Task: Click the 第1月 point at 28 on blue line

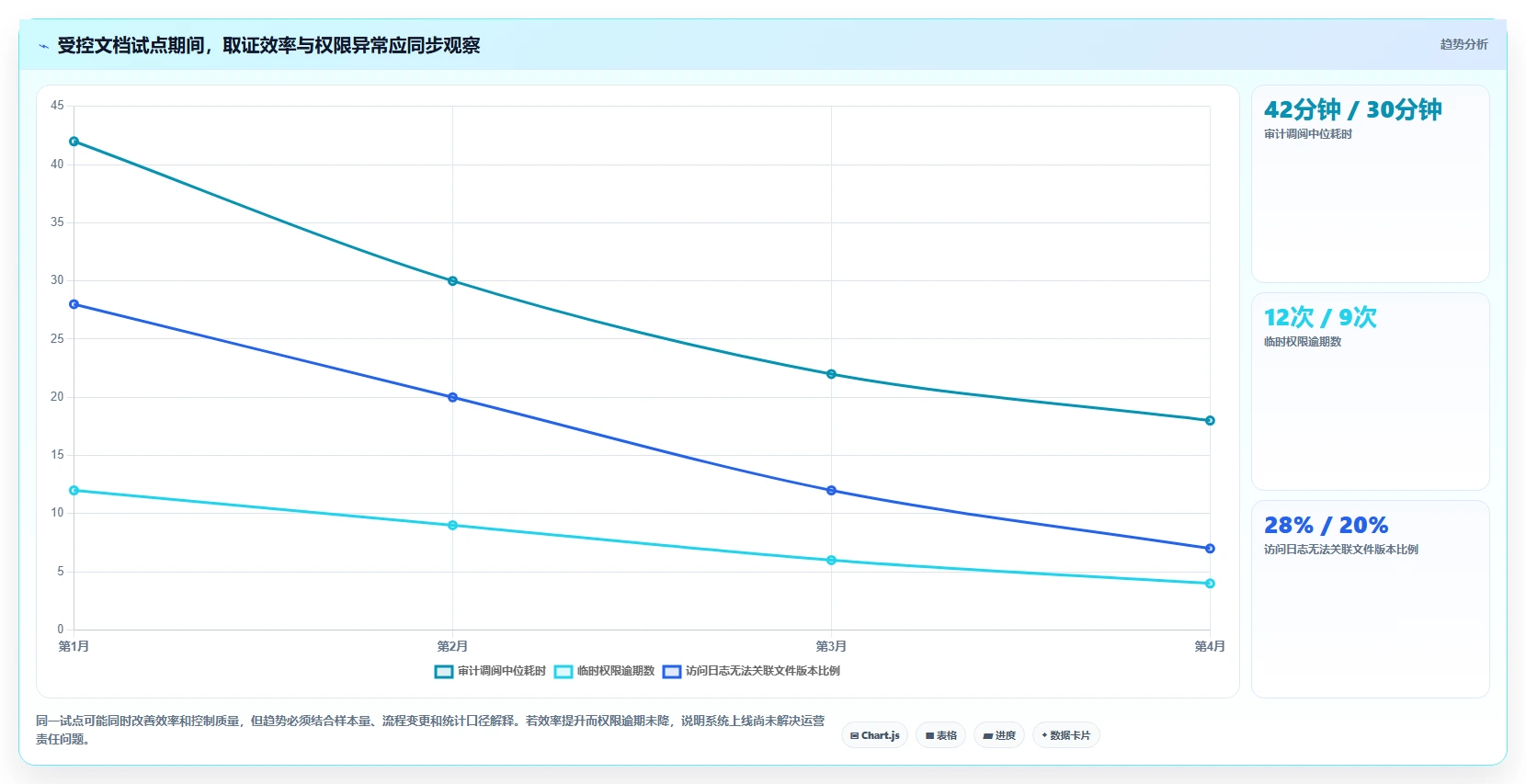Action: click(74, 304)
